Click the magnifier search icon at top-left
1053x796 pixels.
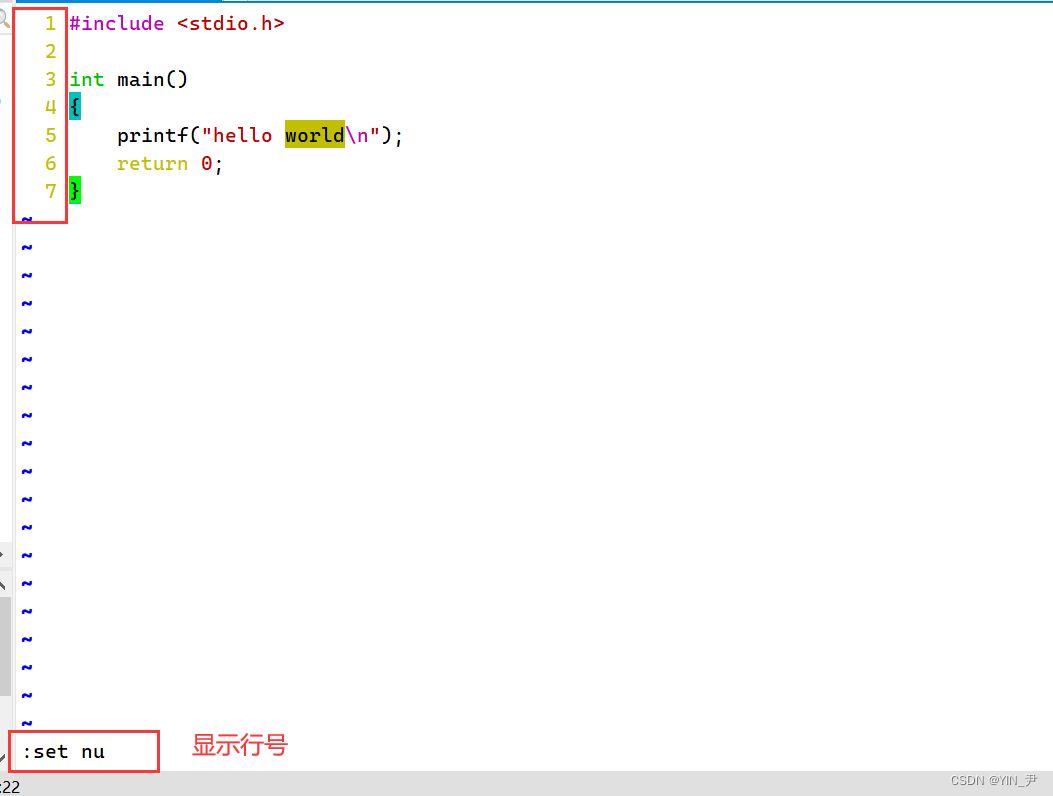[4, 18]
